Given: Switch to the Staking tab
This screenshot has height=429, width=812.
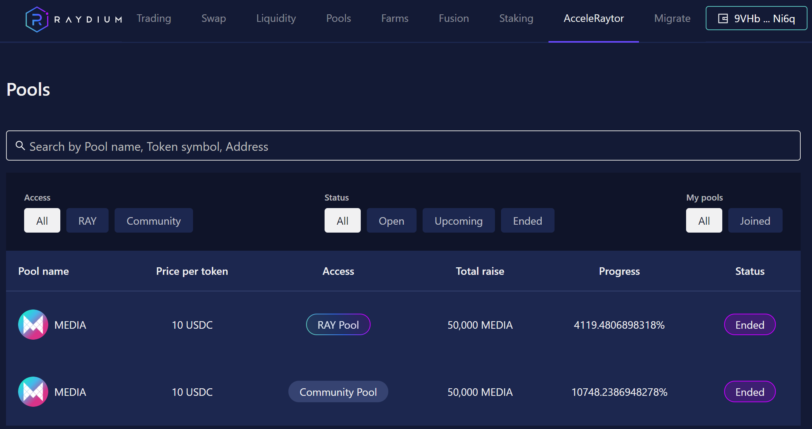Looking at the screenshot, I should tap(516, 19).
